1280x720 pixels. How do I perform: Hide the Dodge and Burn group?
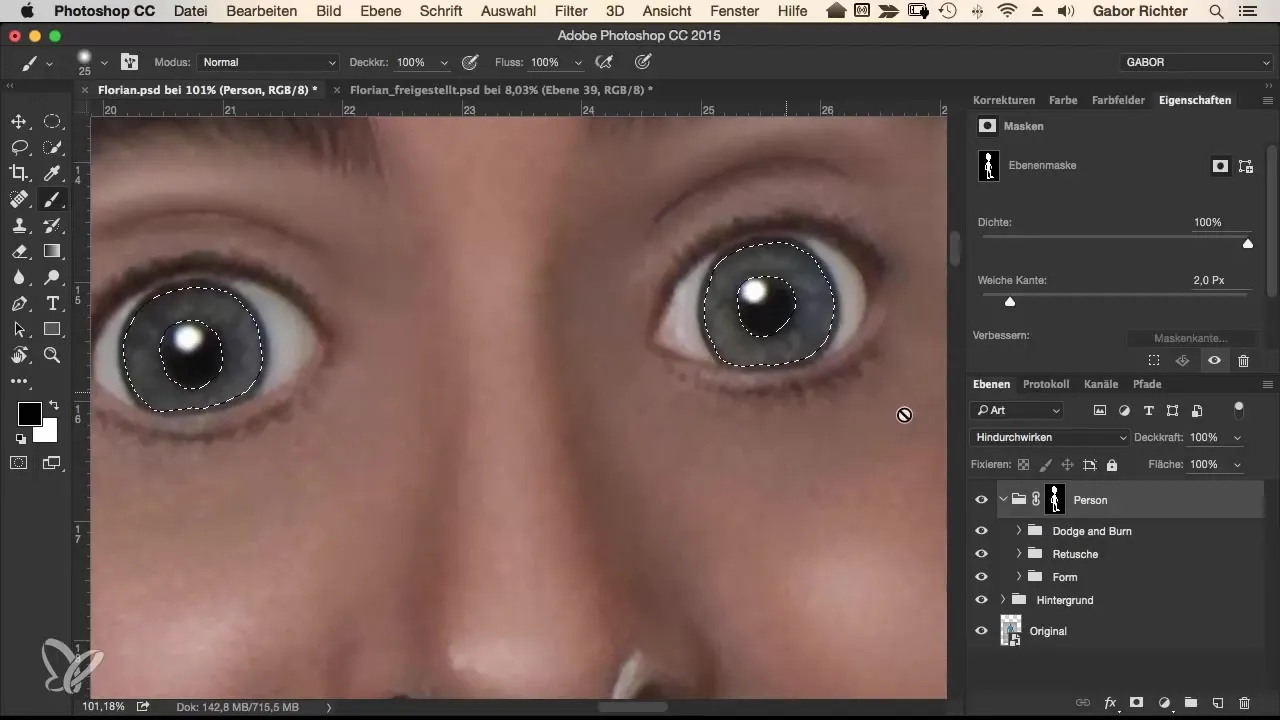[981, 531]
